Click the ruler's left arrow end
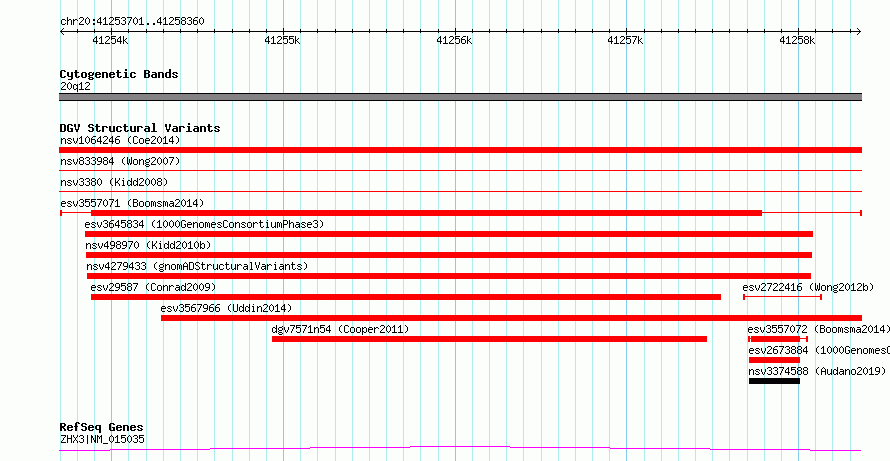The width and height of the screenshot is (890, 461). [x=62, y=32]
